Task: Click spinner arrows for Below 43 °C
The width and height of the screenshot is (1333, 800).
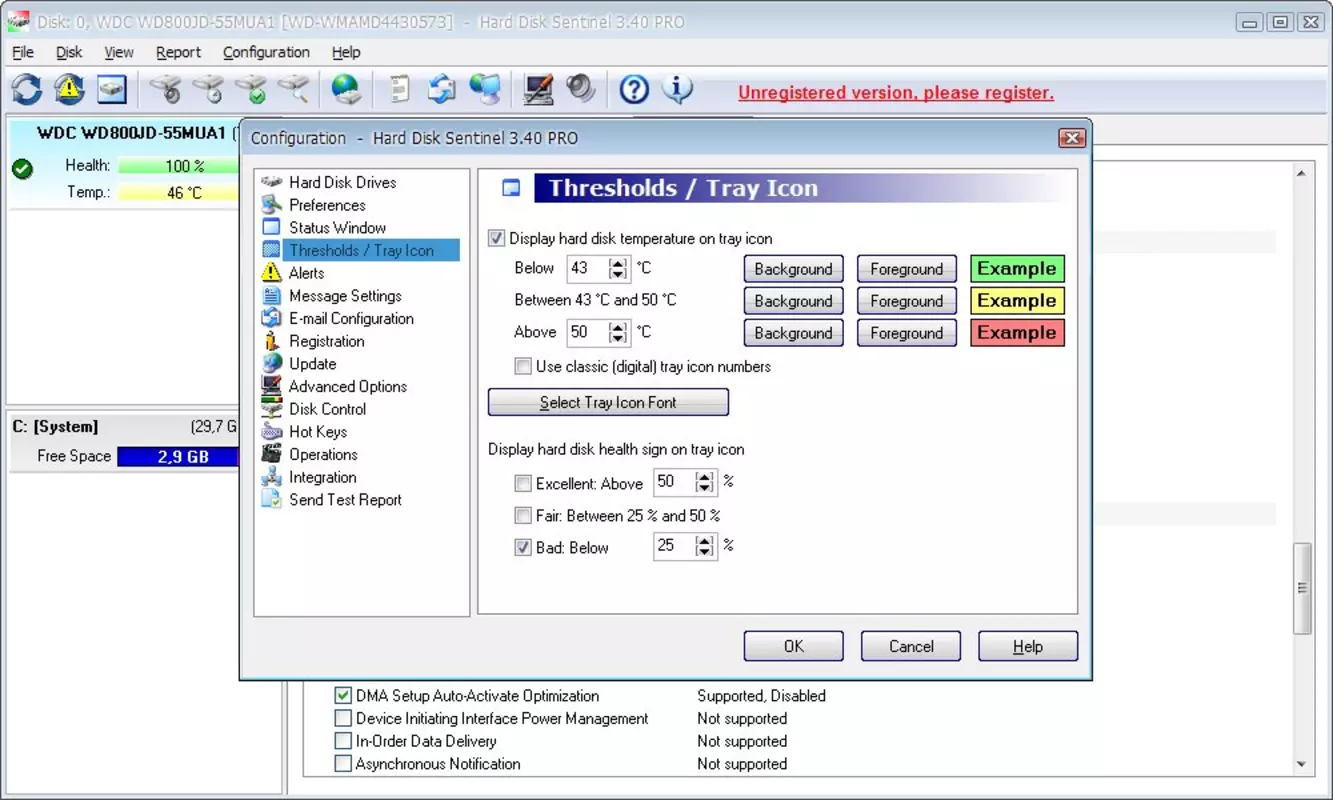Action: click(618, 268)
